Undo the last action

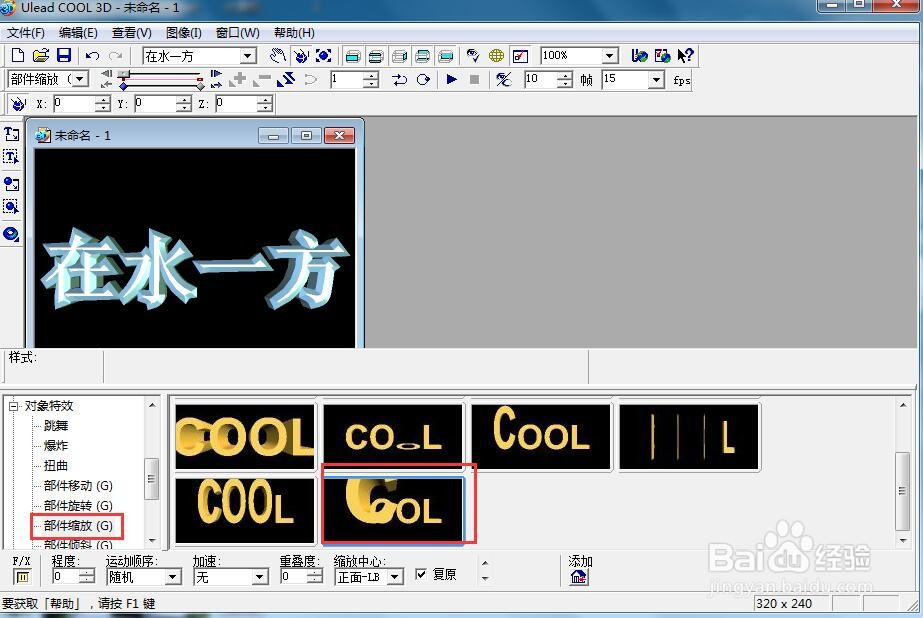(92, 55)
